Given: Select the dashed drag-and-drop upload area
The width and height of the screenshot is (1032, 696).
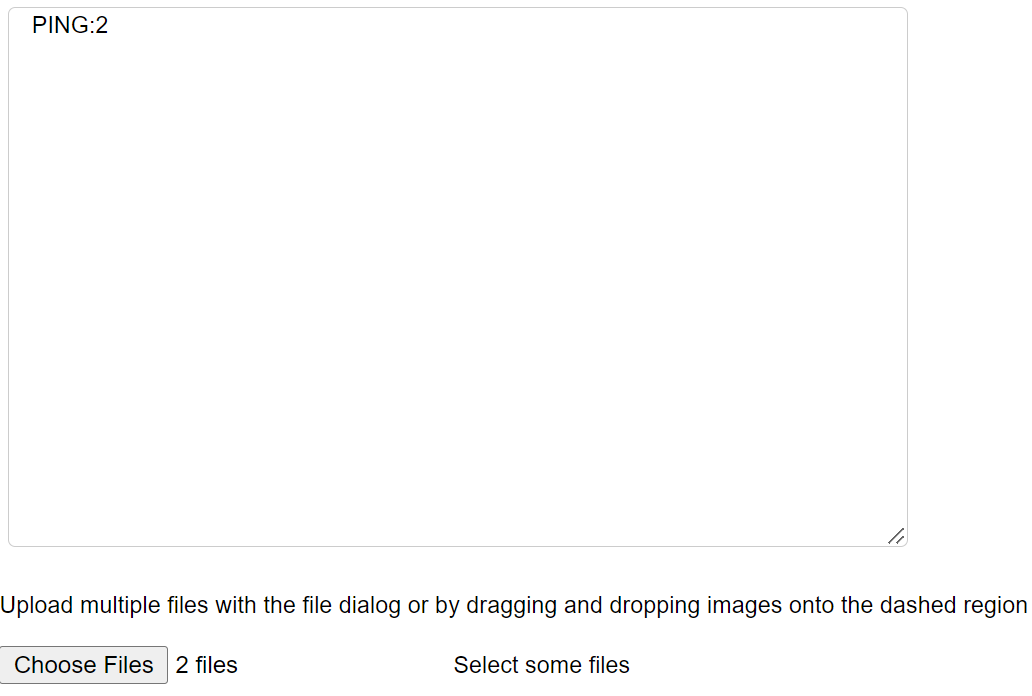Looking at the screenshot, I should (541, 665).
